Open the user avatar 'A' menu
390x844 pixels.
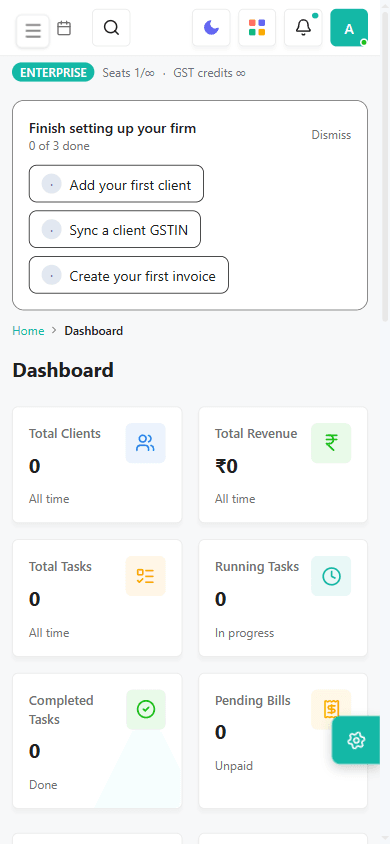click(349, 27)
